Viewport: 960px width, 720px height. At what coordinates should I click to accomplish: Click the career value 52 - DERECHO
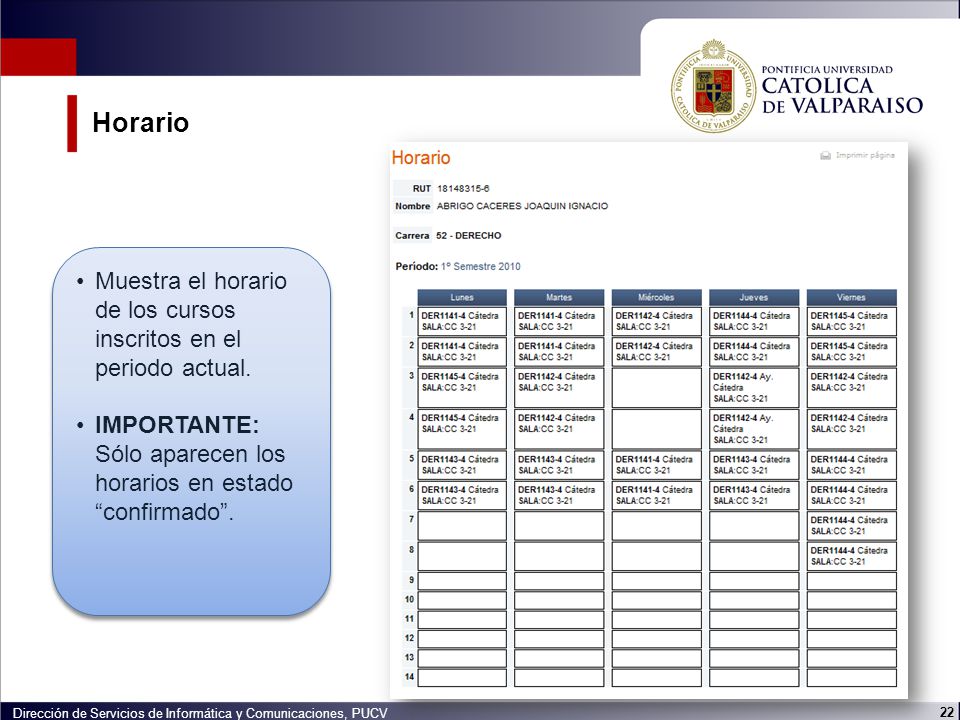pos(468,236)
